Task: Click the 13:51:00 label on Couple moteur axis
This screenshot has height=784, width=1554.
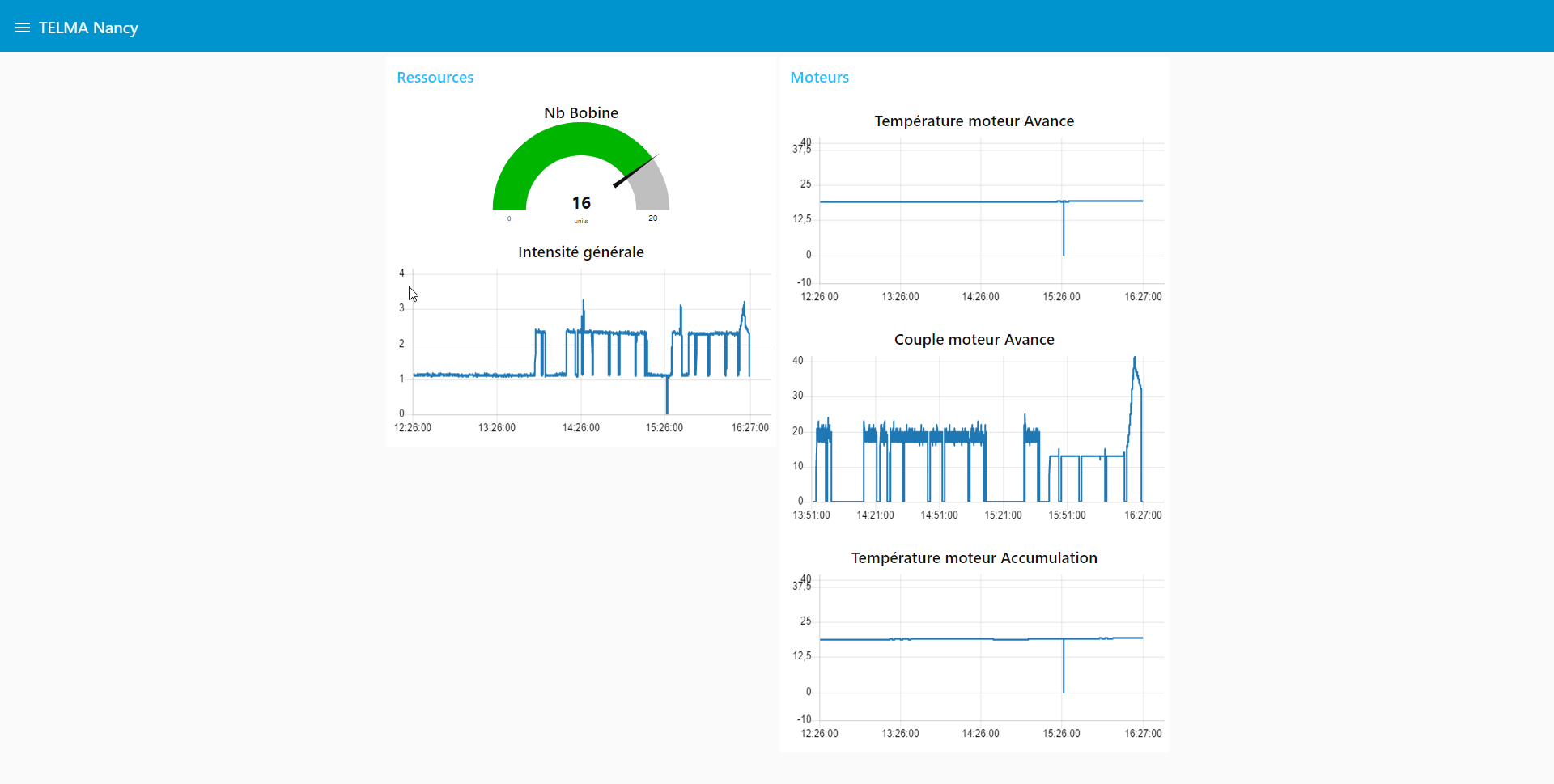Action: (811, 515)
